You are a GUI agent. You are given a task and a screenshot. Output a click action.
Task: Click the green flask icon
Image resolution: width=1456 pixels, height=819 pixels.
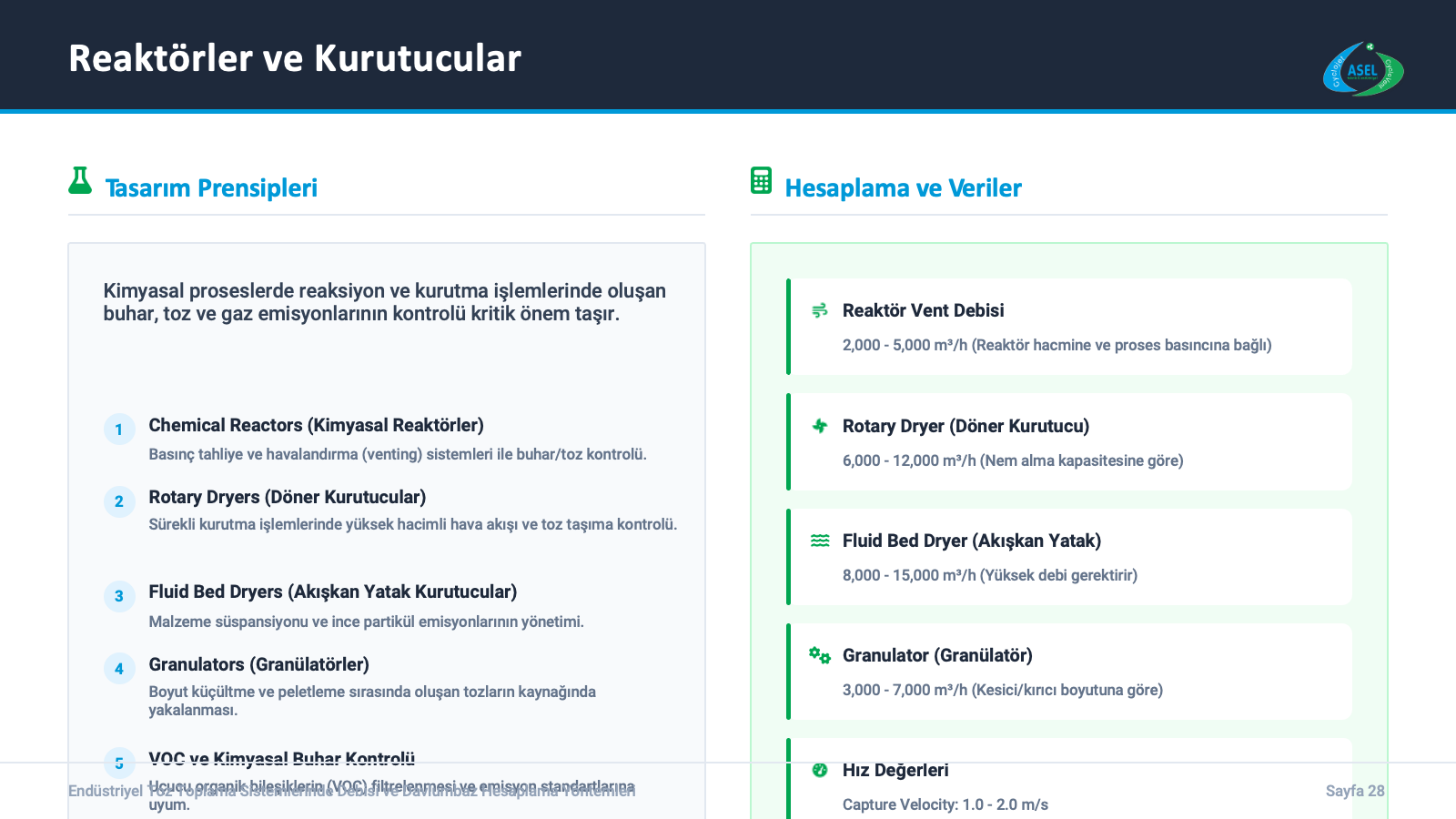pos(80,181)
